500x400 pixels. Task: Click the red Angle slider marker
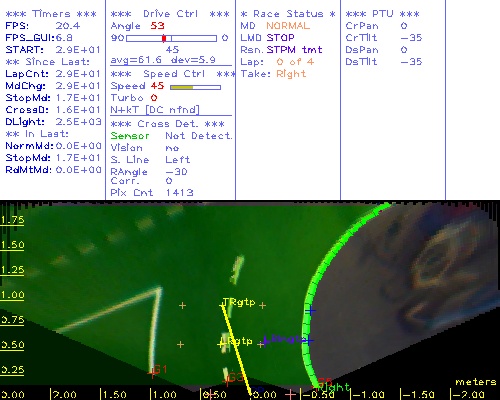[164, 38]
